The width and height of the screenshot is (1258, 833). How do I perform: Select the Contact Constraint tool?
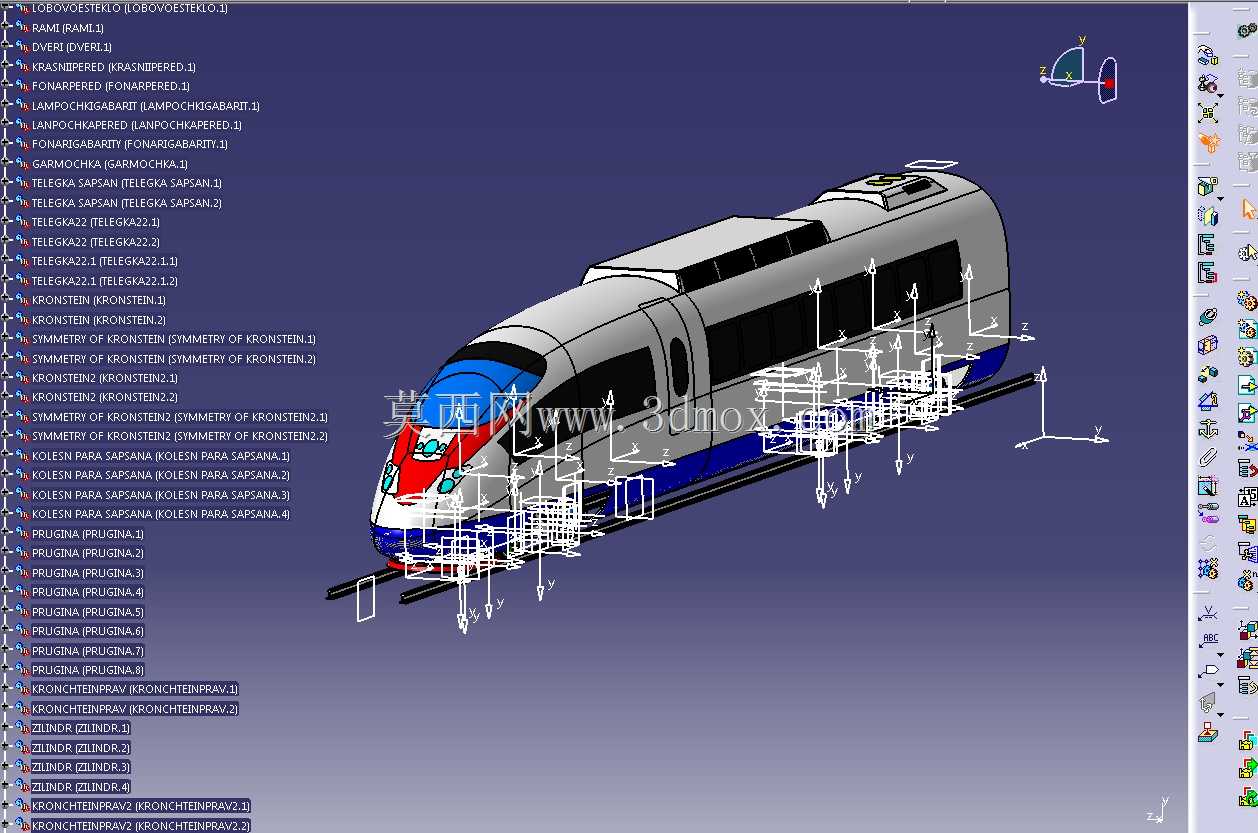[1208, 345]
